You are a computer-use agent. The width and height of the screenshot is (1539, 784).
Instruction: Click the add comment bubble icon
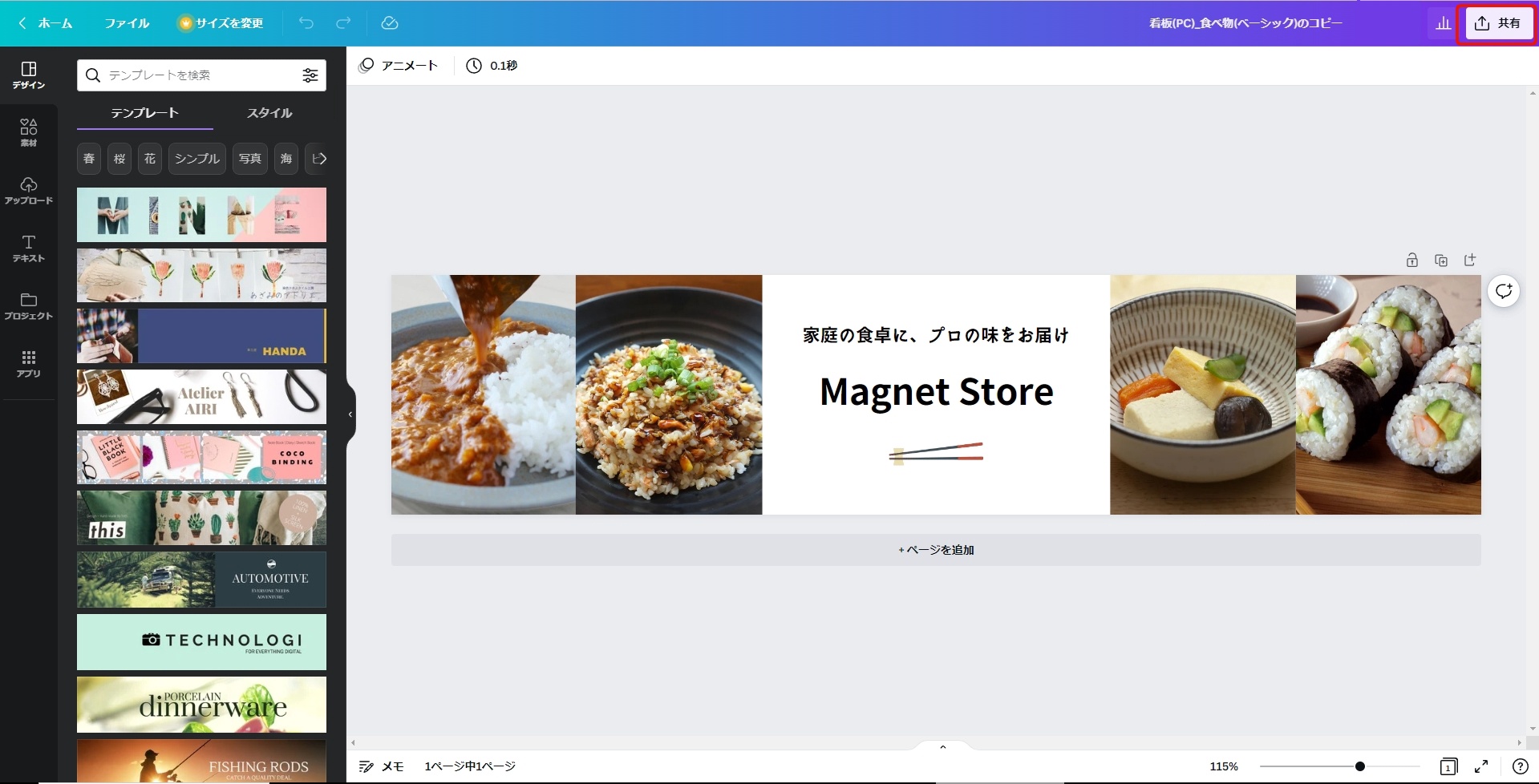click(x=1504, y=291)
